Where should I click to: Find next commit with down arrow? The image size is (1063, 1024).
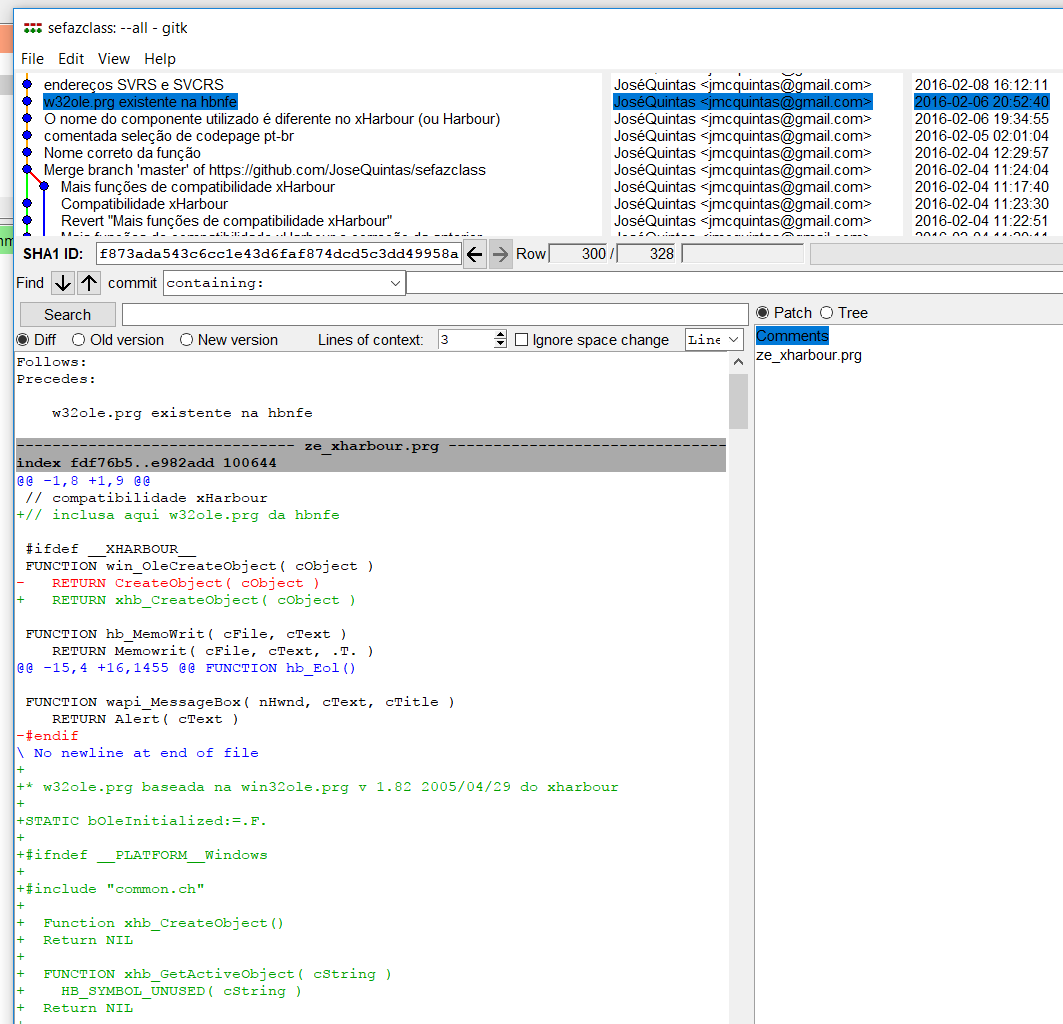[x=63, y=283]
